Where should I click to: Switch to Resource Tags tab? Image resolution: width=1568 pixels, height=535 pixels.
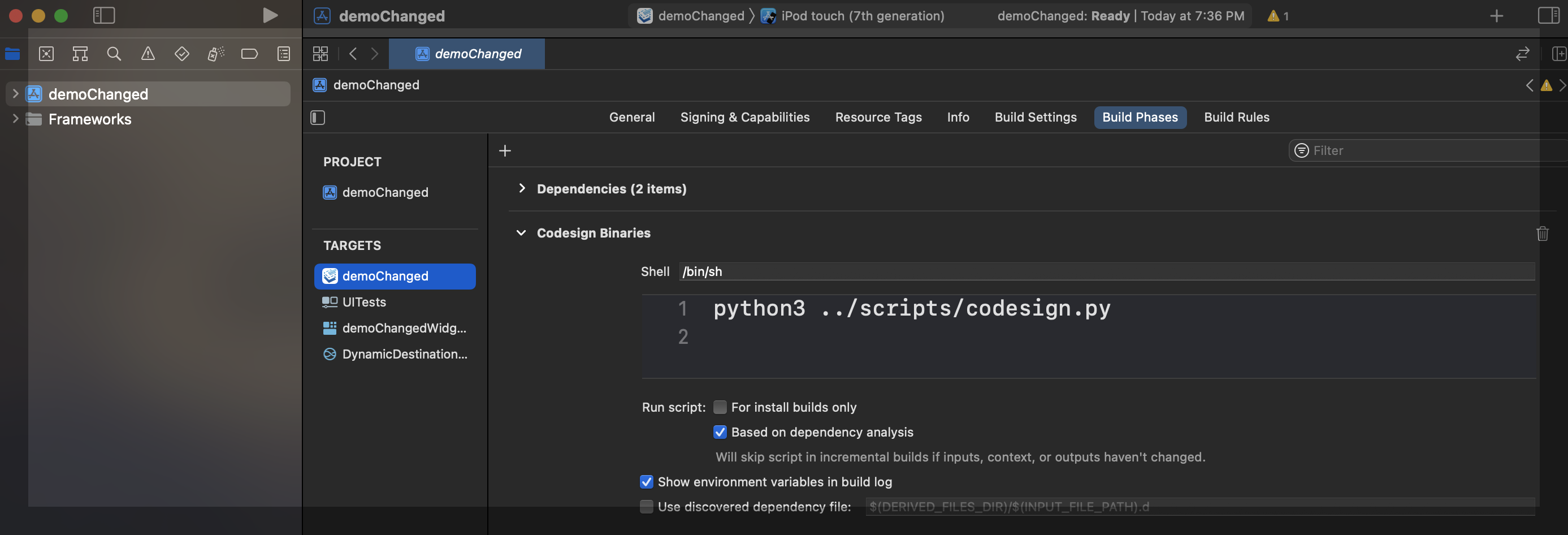pyautogui.click(x=878, y=117)
